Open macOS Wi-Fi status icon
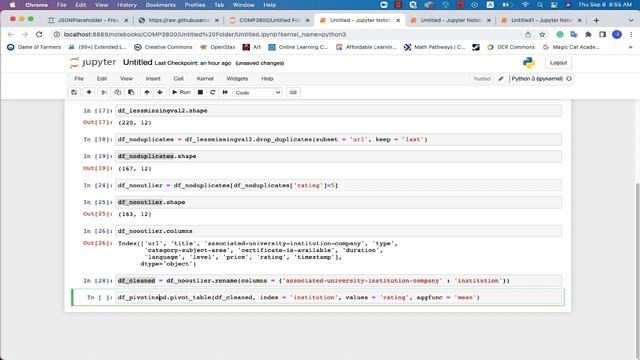The width and height of the screenshot is (640, 360). pyautogui.click(x=525, y=5)
